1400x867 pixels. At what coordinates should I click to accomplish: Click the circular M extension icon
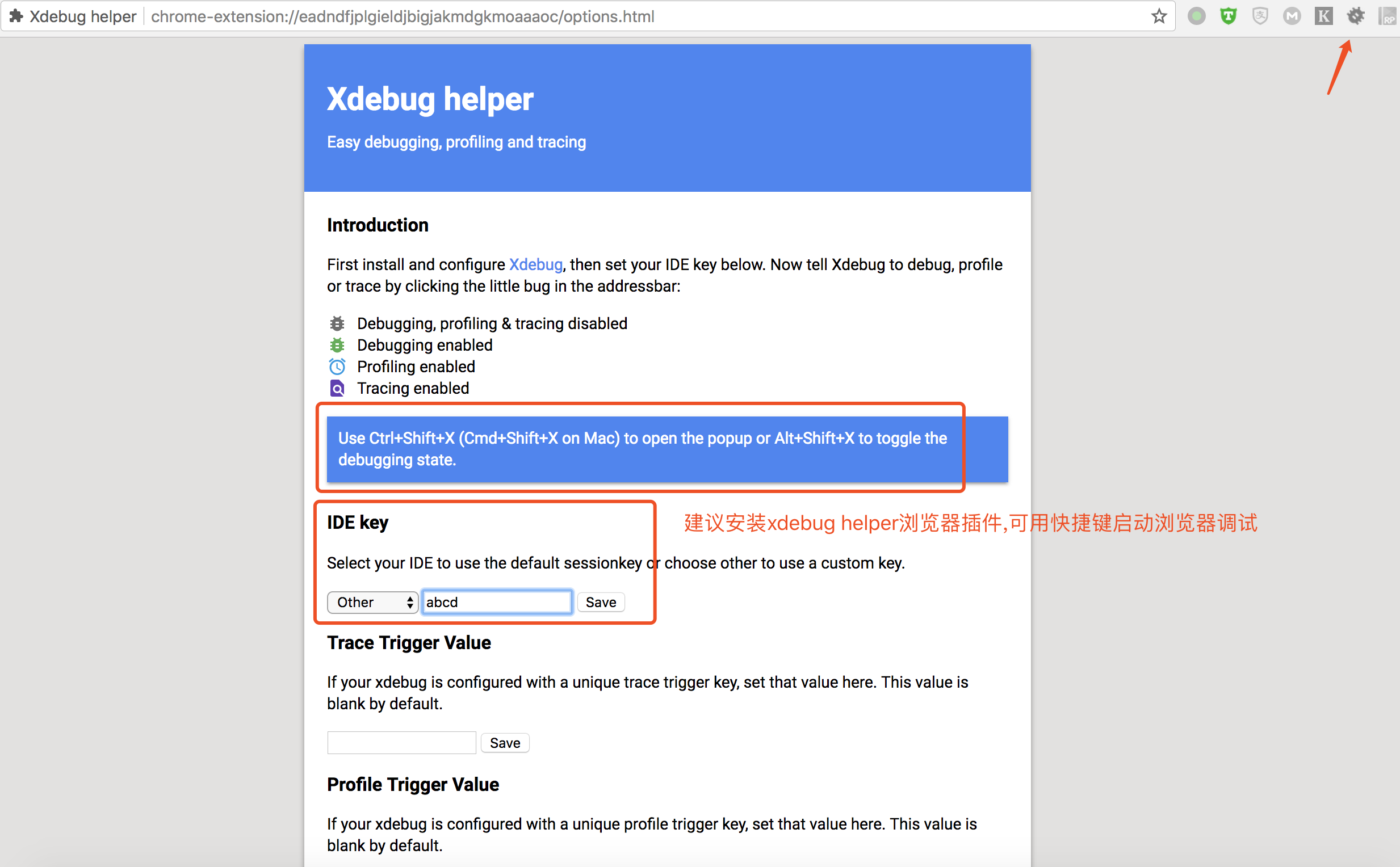1292,16
